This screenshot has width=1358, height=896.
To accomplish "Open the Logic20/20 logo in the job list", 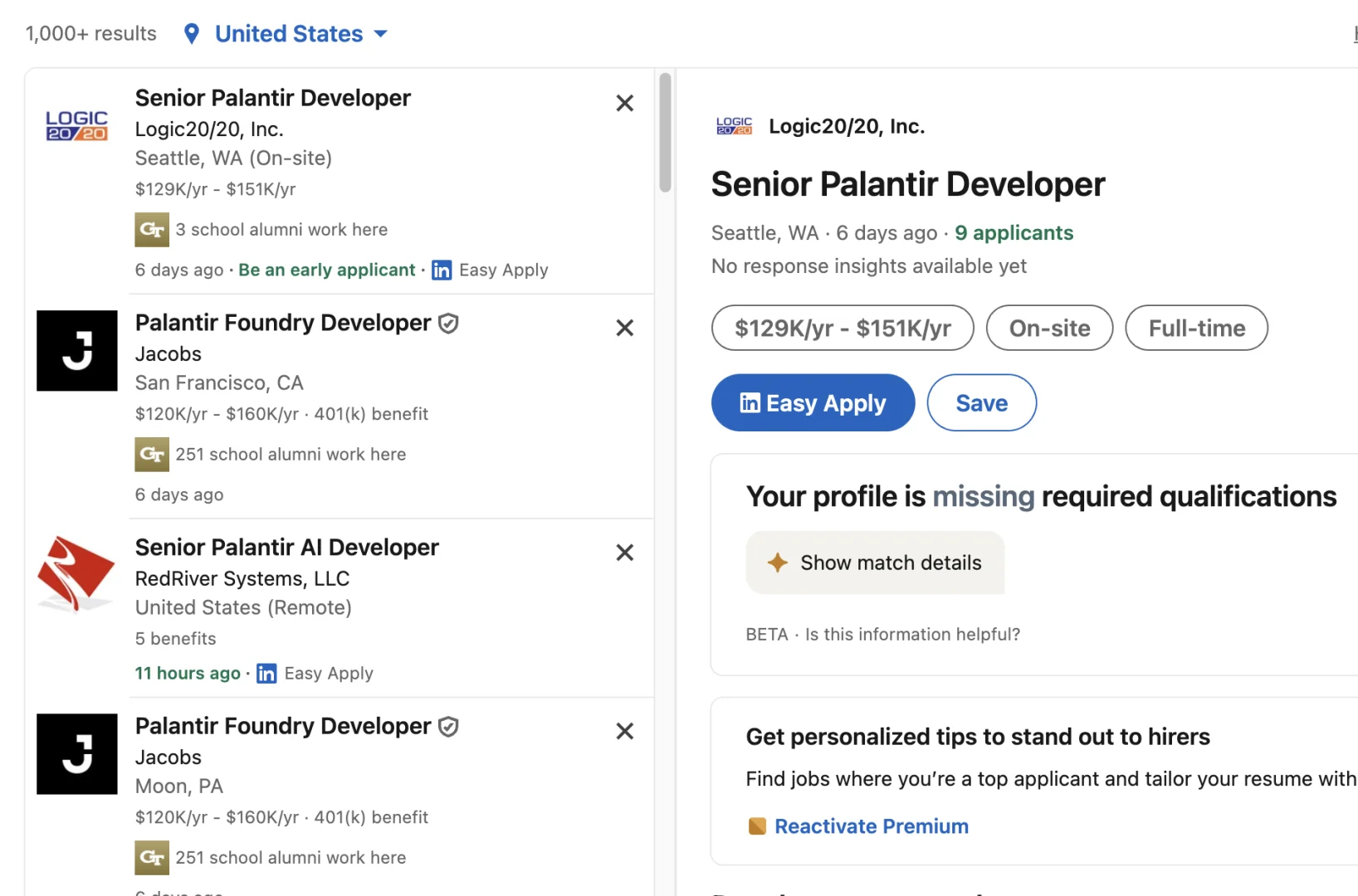I will pos(76,125).
